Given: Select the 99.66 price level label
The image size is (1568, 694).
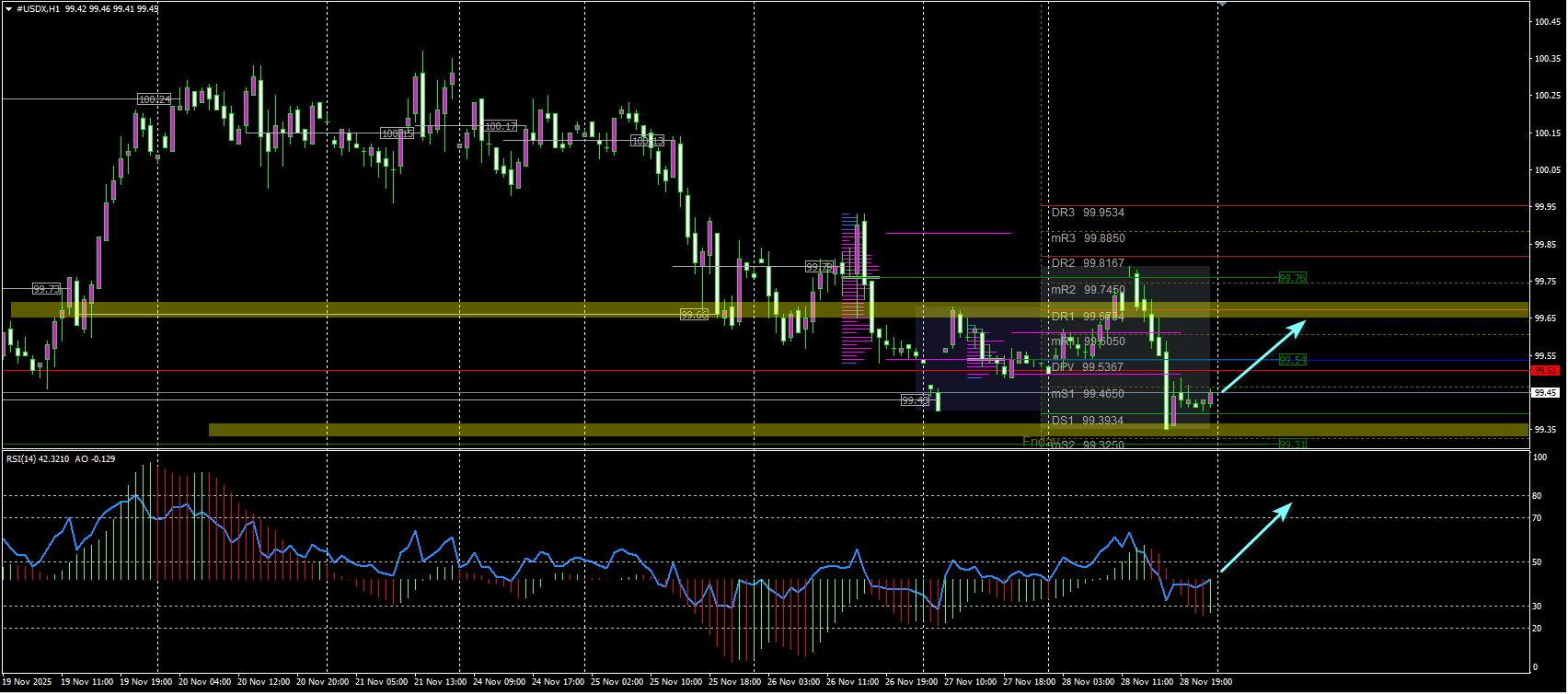Looking at the screenshot, I should coord(694,315).
